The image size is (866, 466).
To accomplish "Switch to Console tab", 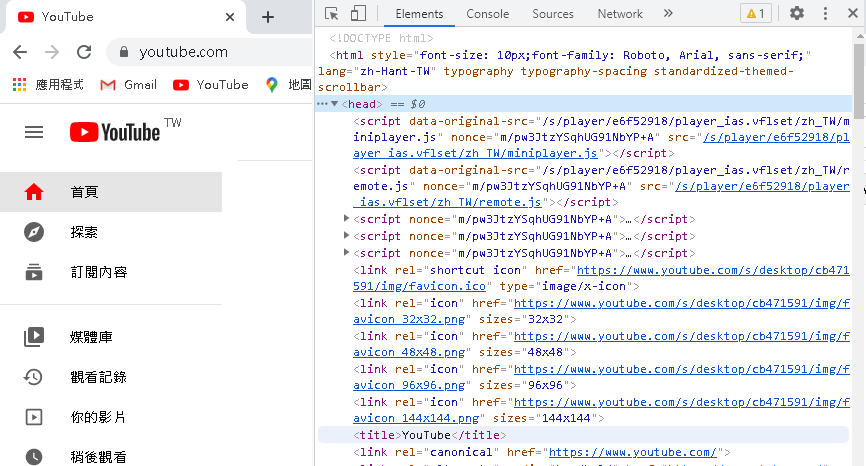I will coord(488,14).
